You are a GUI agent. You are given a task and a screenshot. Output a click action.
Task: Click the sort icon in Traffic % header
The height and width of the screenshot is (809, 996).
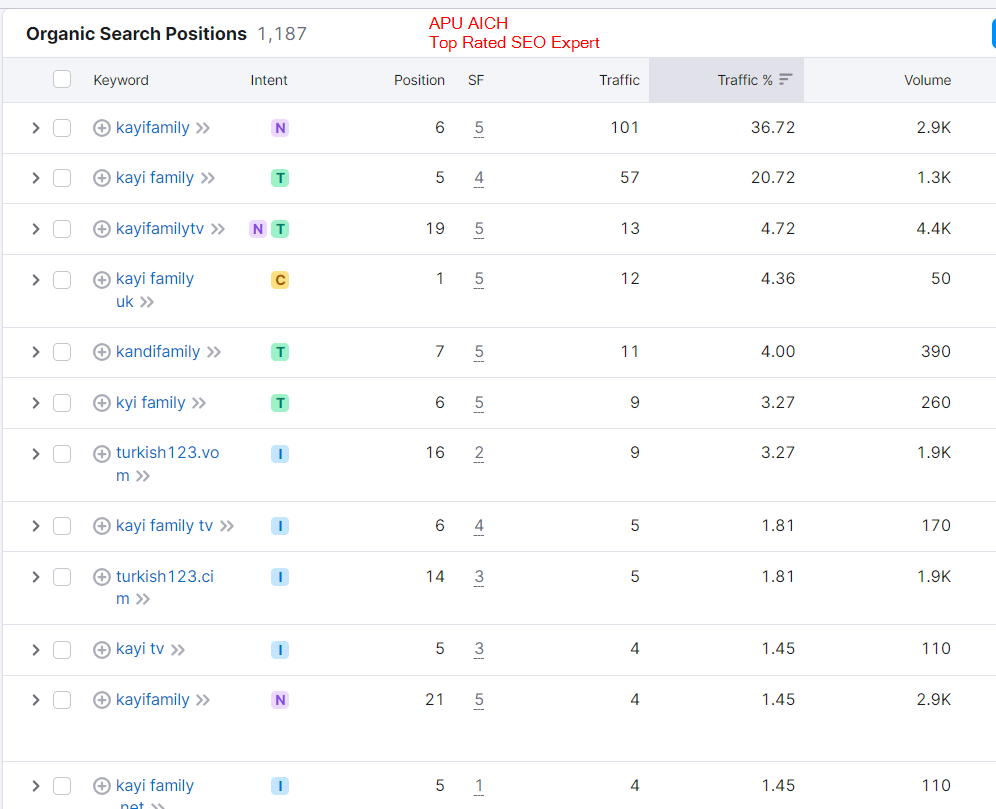(x=786, y=80)
